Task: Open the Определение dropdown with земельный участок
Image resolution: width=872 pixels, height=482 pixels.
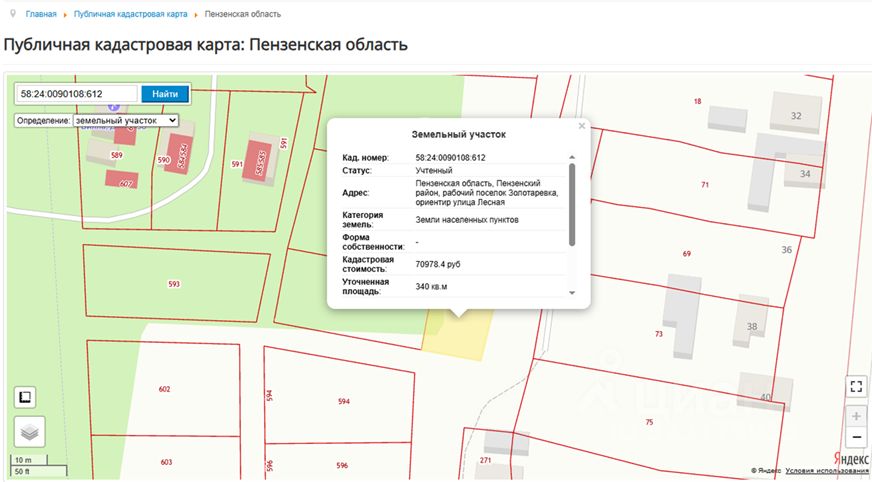Action: [x=126, y=120]
